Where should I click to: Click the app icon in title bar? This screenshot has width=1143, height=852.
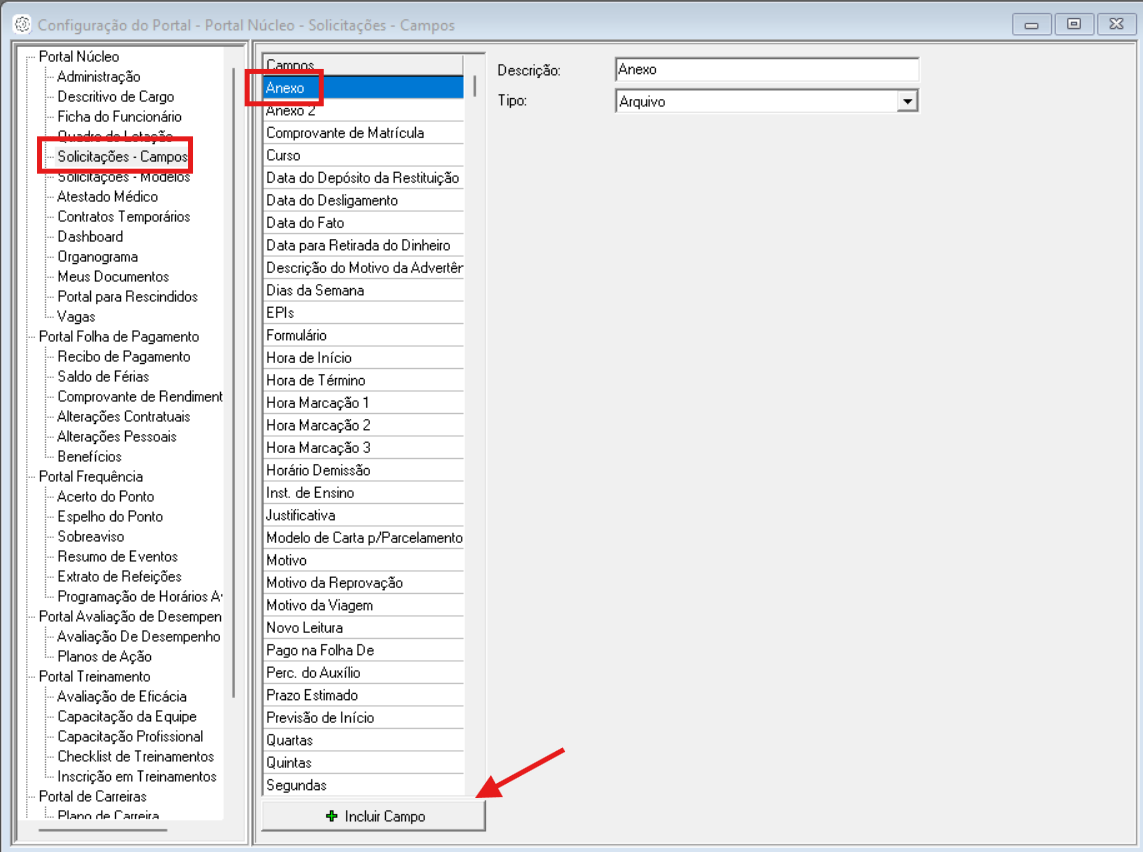point(20,24)
